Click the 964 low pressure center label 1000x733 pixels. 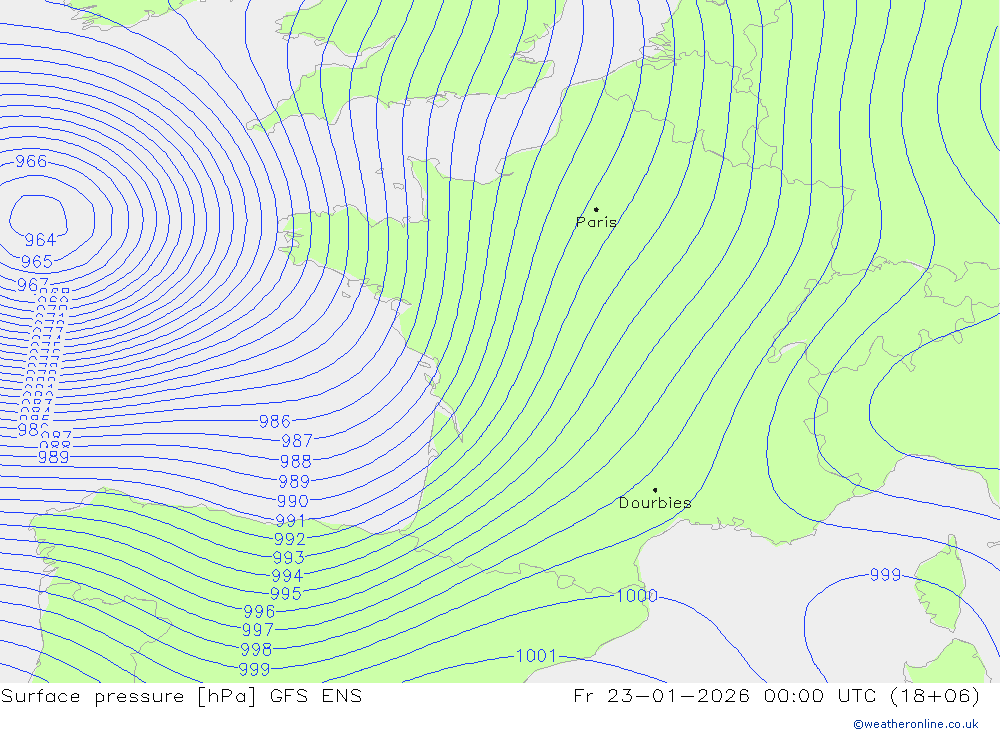point(40,240)
